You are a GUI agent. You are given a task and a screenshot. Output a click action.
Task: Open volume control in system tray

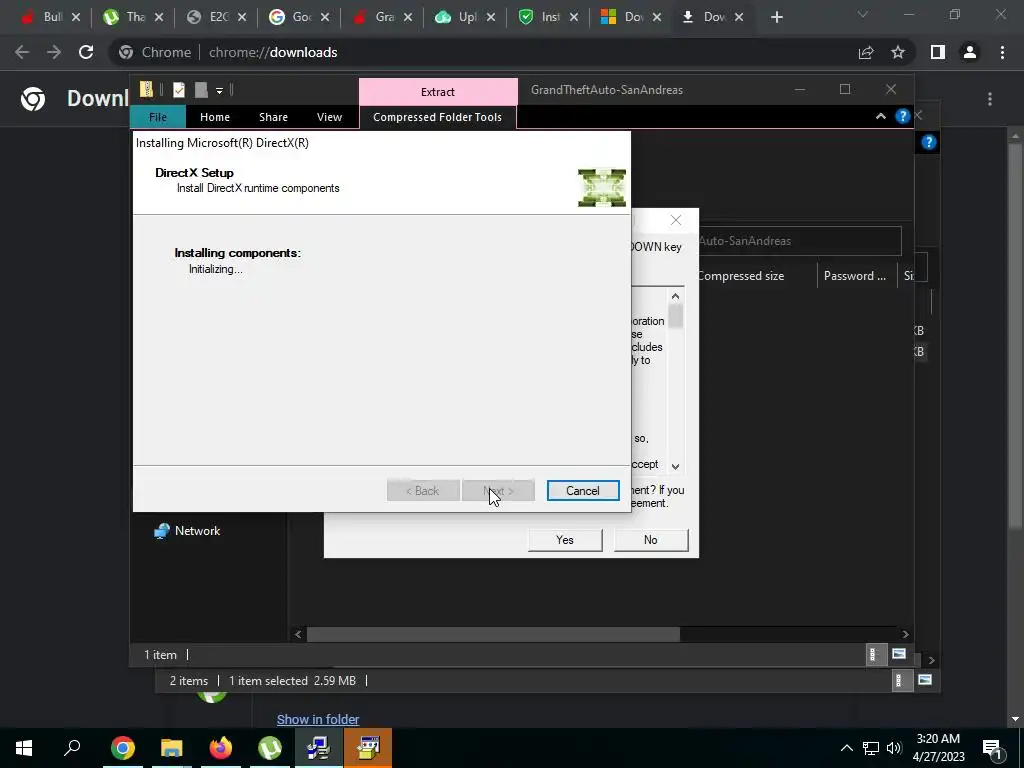coord(895,748)
